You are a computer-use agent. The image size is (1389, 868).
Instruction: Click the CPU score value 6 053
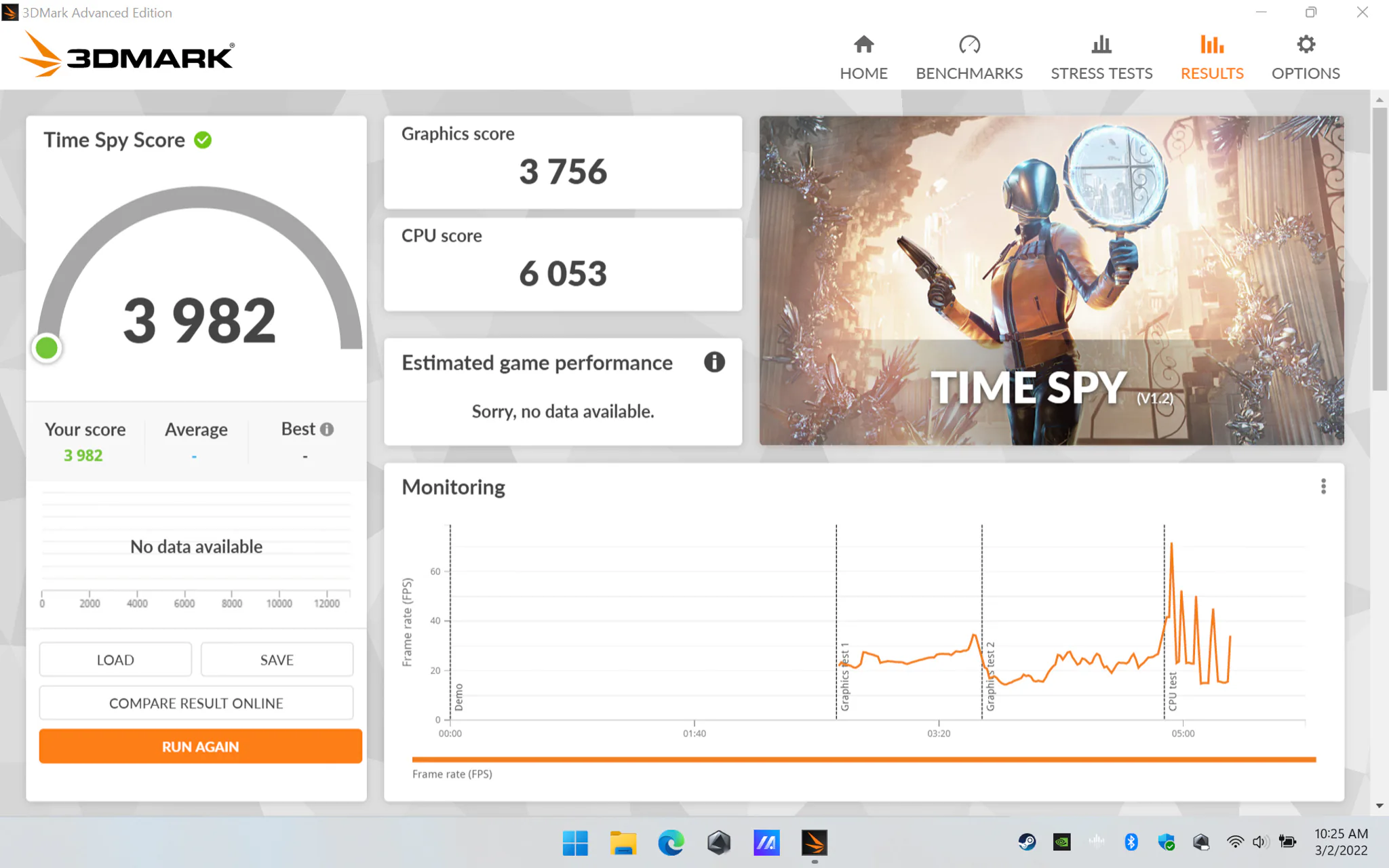coord(563,273)
